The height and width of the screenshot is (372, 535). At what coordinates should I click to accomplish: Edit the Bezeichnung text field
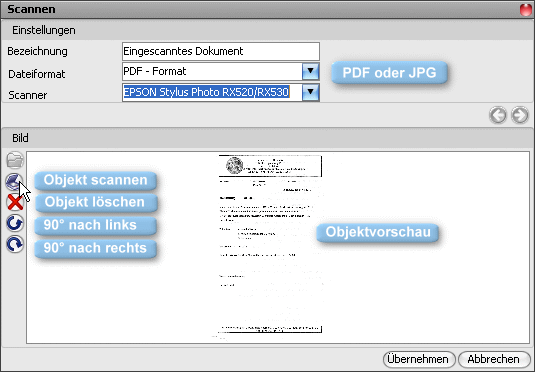coord(221,51)
